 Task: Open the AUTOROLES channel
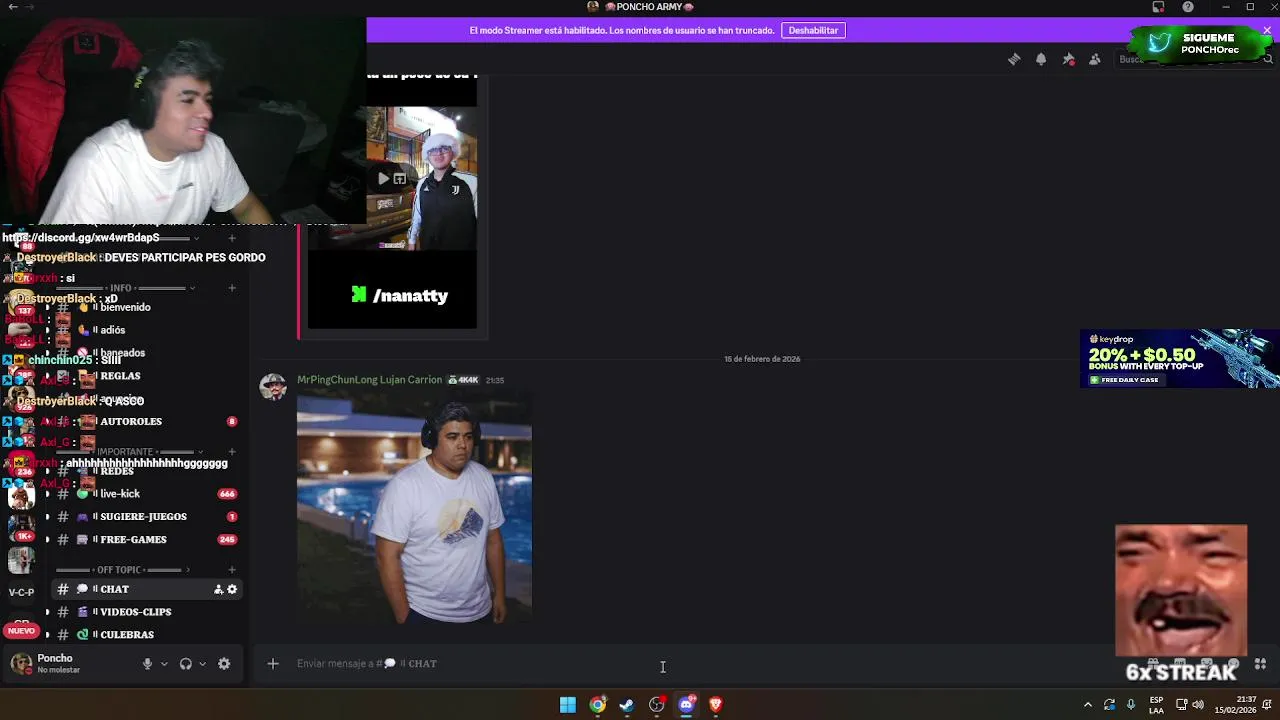145,421
